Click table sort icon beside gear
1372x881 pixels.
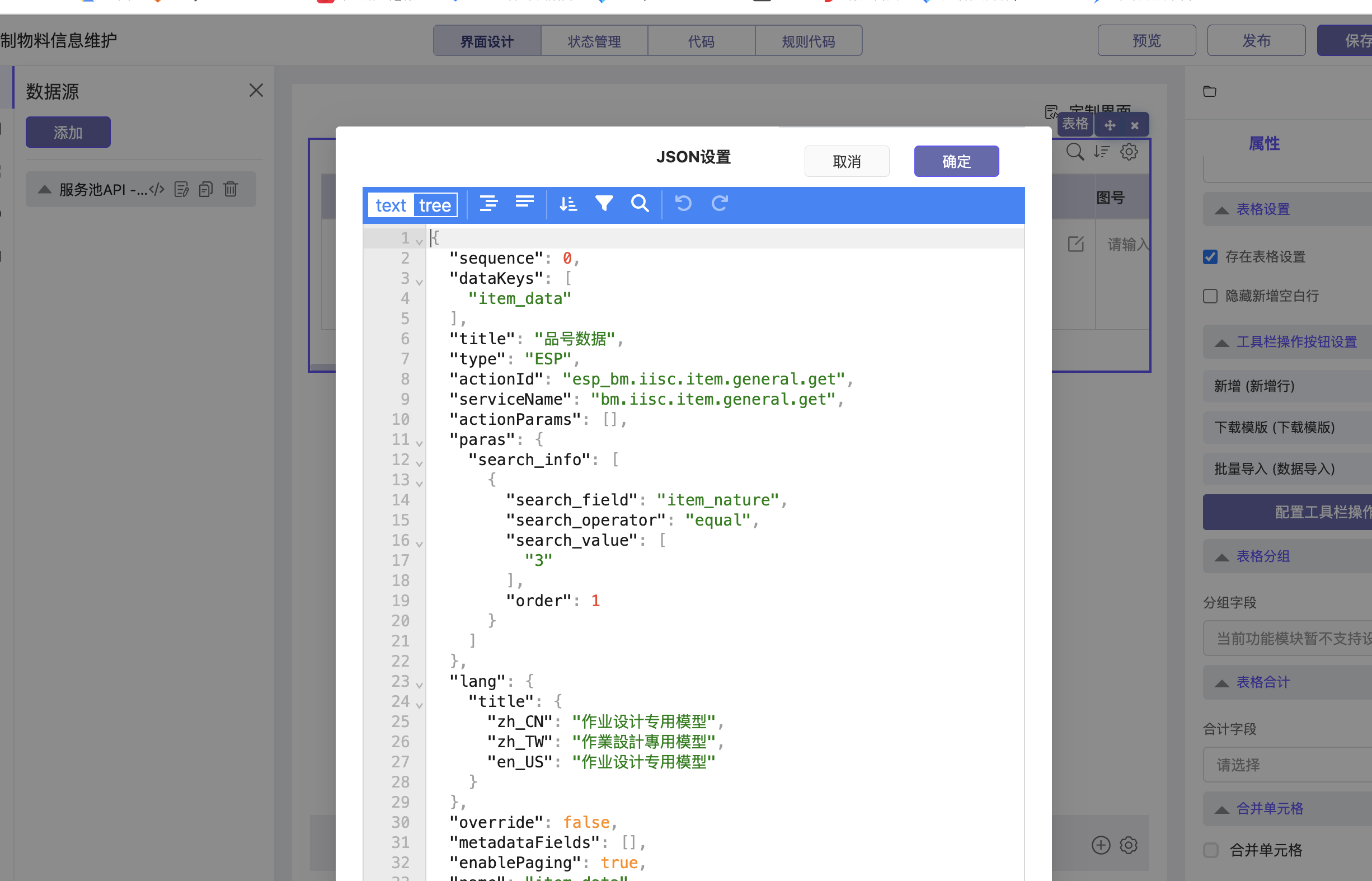(x=1102, y=152)
